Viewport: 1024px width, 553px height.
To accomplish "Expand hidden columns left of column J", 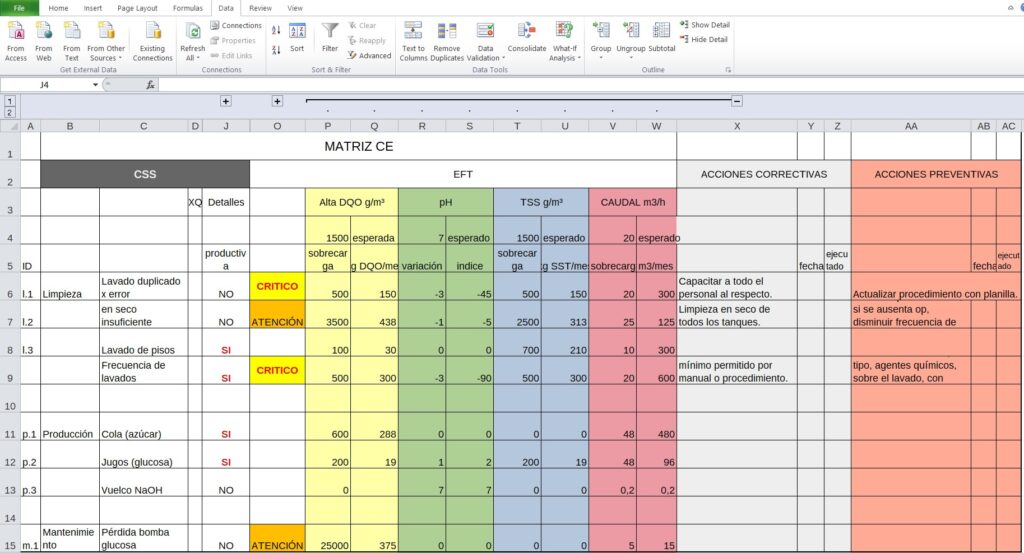I will (226, 101).
